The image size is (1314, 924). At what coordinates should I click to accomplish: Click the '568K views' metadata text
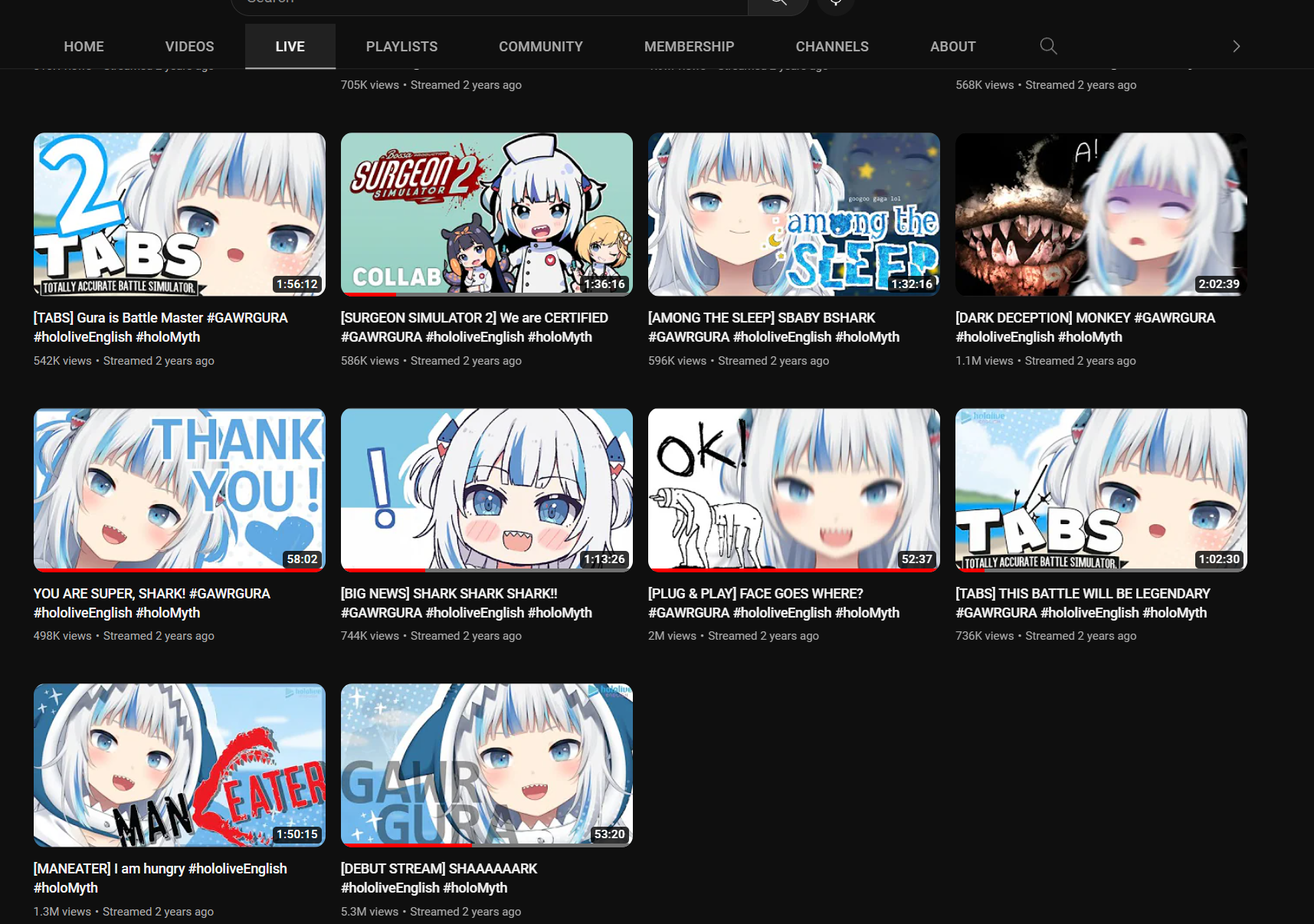tap(985, 85)
